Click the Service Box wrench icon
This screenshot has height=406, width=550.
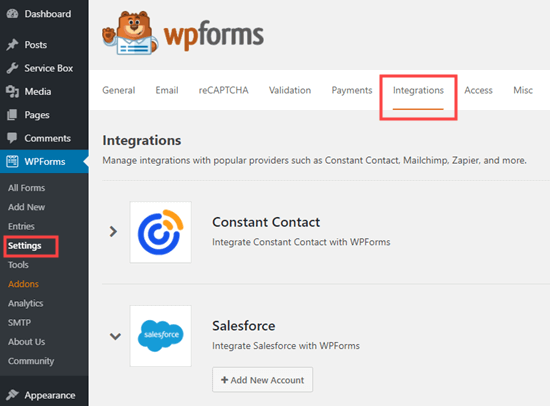pos(12,68)
